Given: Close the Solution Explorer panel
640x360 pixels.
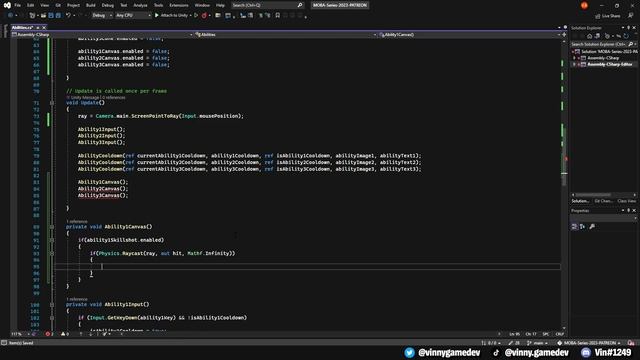Looking at the screenshot, I should click(634, 28).
